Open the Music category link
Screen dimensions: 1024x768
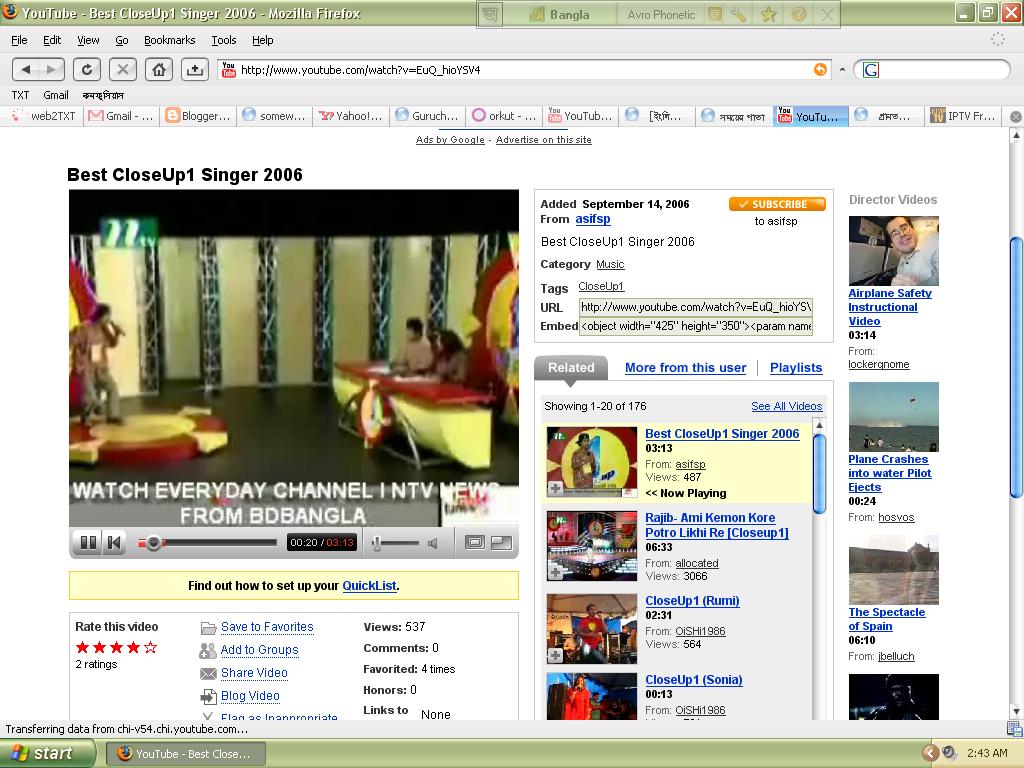pyautogui.click(x=610, y=264)
